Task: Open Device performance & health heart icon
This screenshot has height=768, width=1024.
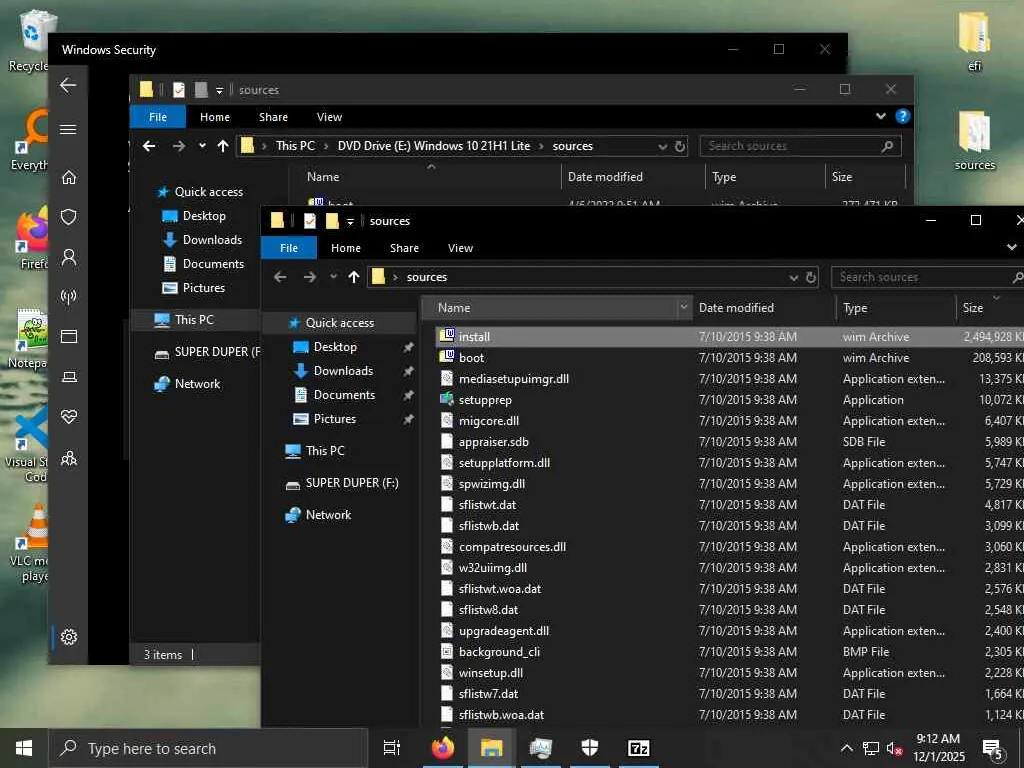Action: point(69,417)
